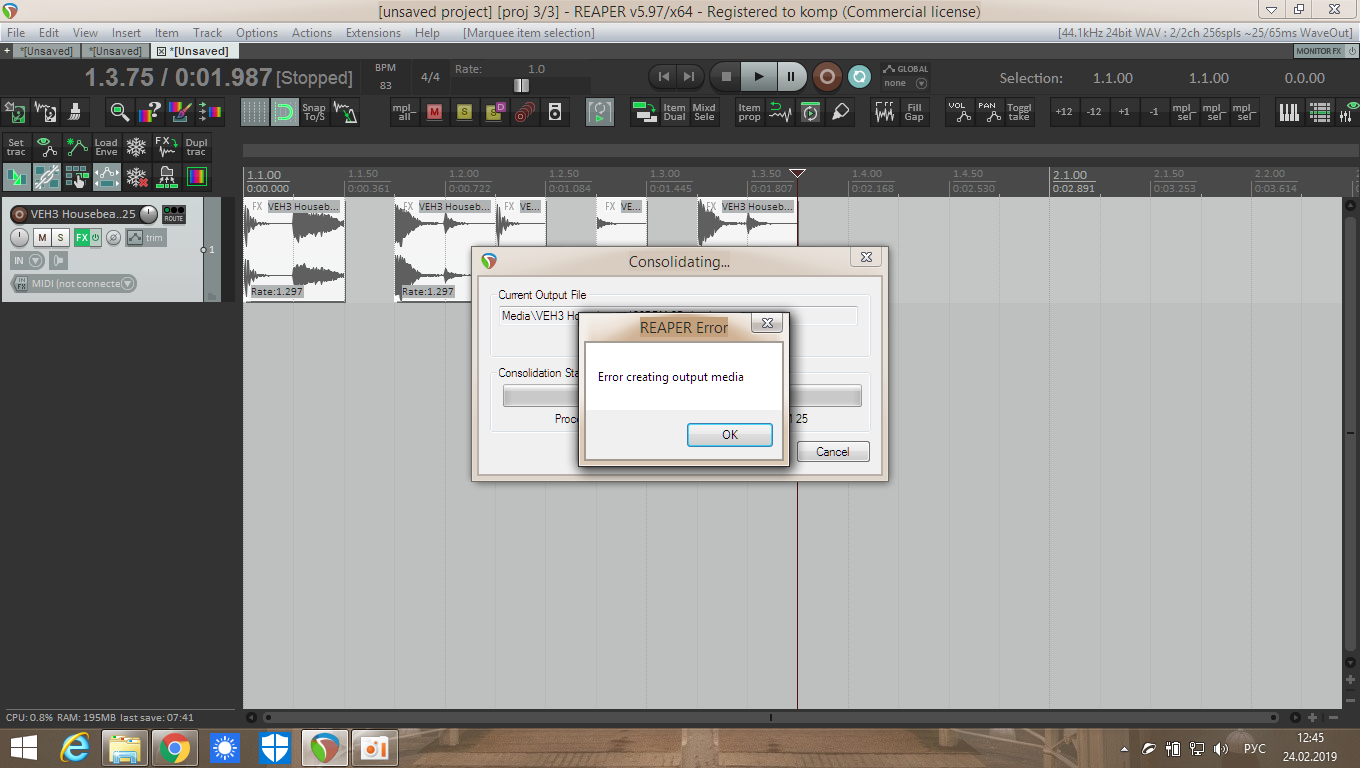Open the track IN record-input dropdown arrow
Viewport: 1360px width, 768px height.
pyautogui.click(x=36, y=261)
